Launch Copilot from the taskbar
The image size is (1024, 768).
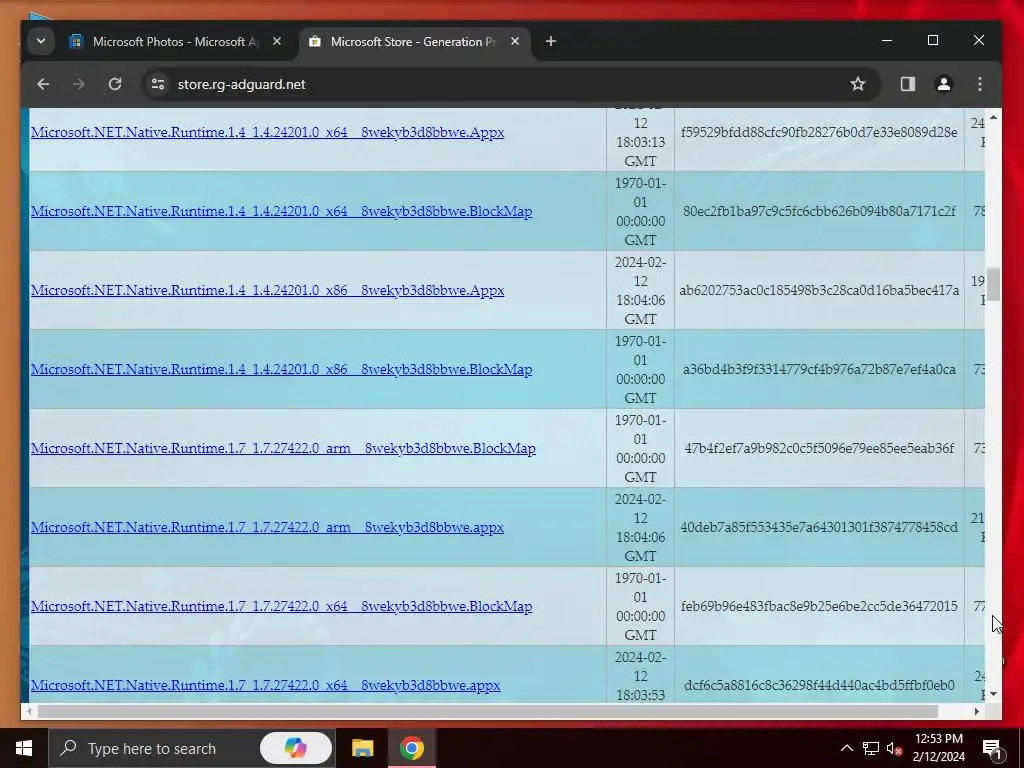(296, 748)
